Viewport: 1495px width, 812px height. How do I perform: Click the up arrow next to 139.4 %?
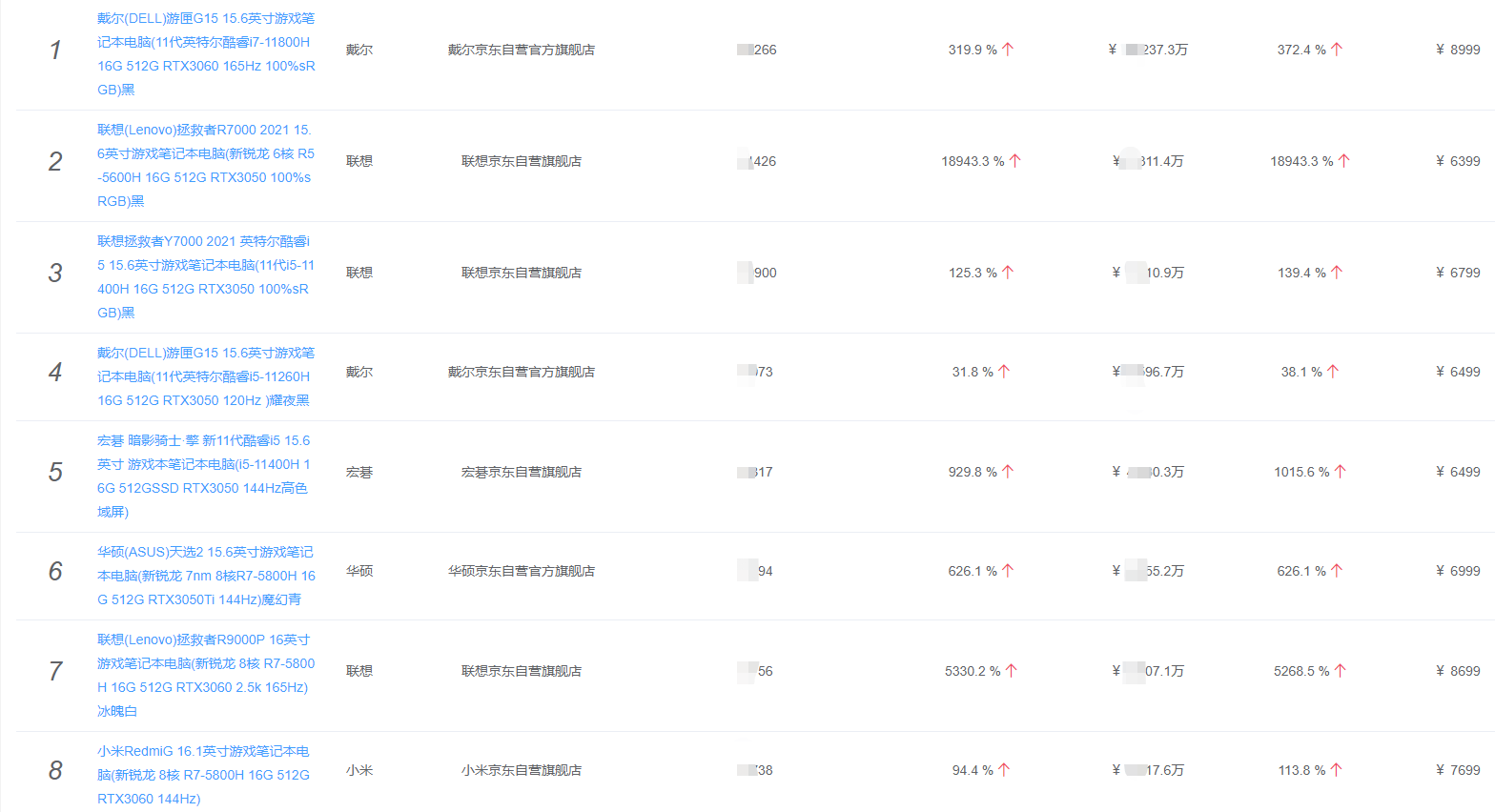(x=1337, y=273)
